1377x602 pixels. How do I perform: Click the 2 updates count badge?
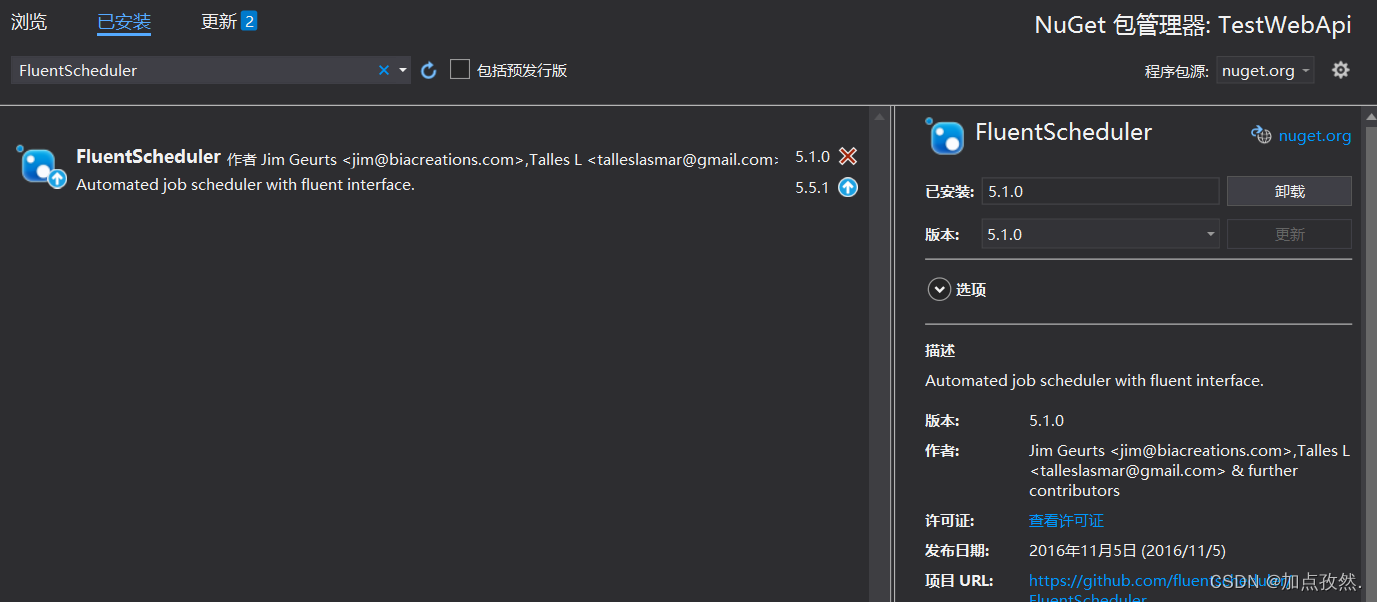[249, 21]
